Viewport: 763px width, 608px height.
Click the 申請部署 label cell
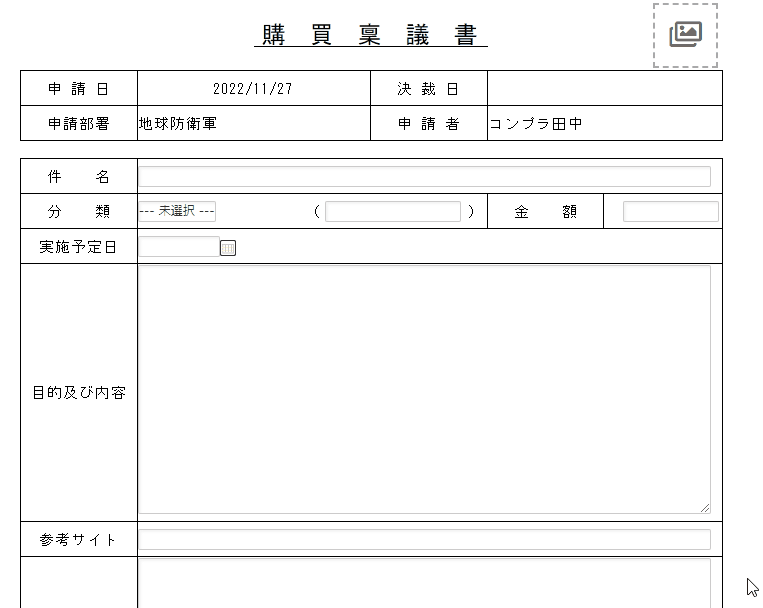(79, 123)
